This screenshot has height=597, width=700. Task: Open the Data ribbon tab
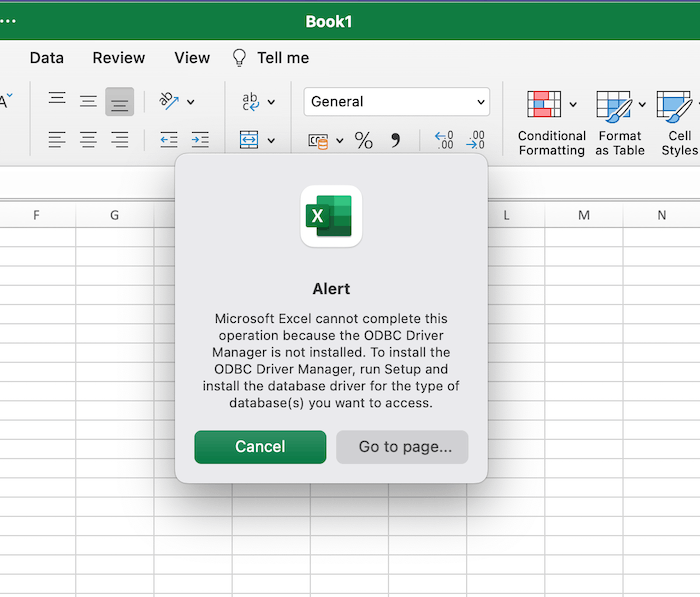click(x=47, y=58)
